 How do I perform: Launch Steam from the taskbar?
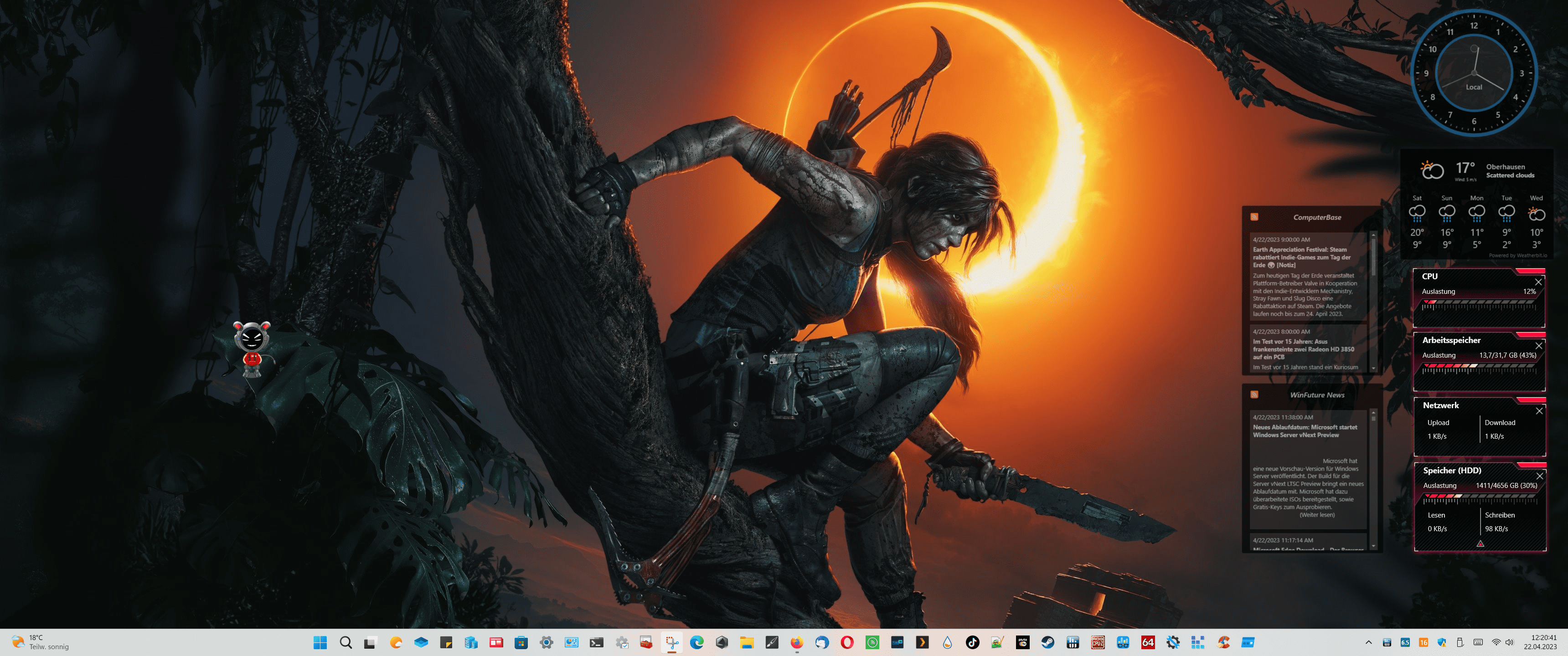point(1047,643)
